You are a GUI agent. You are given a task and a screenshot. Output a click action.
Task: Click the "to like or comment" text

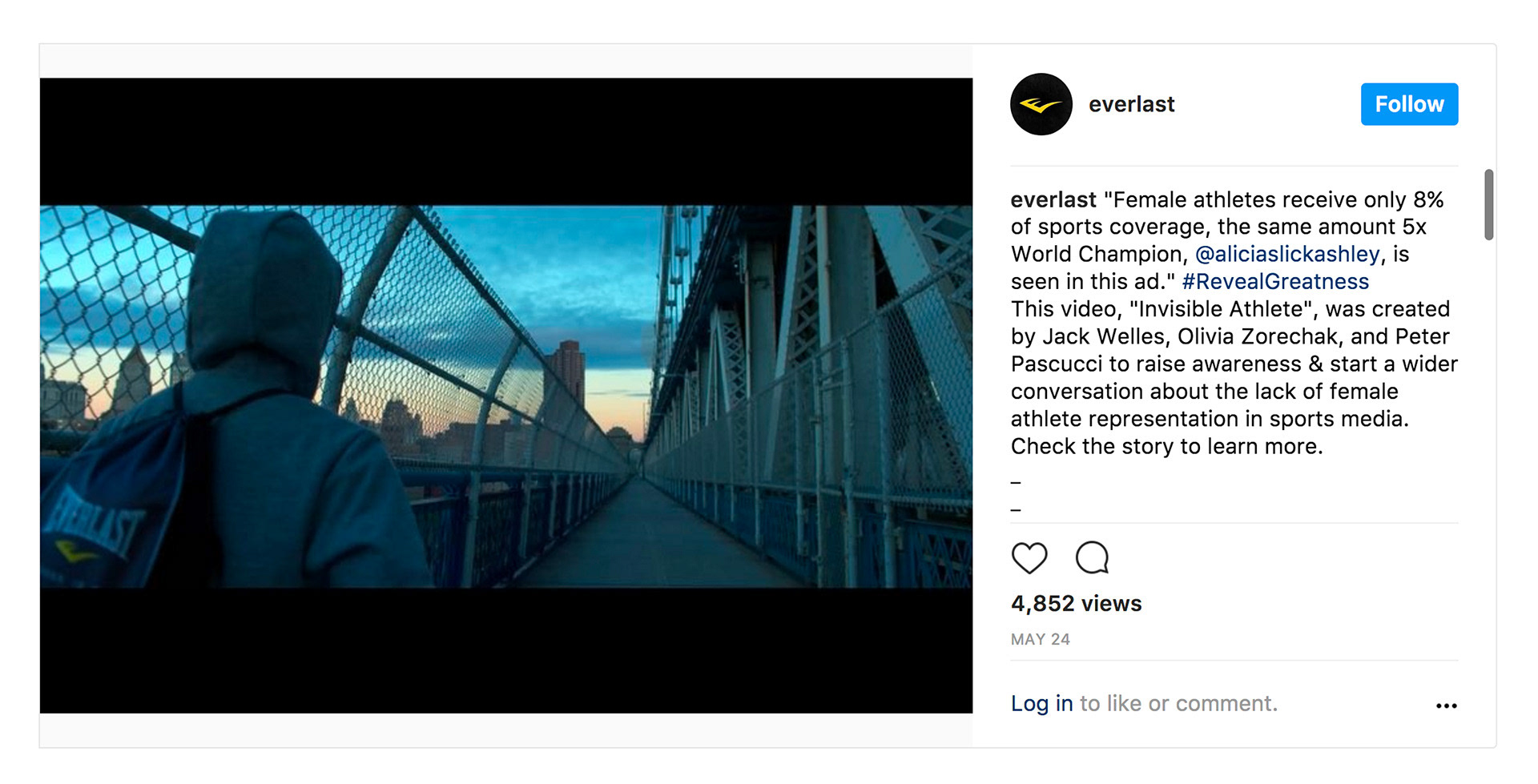pos(1178,703)
